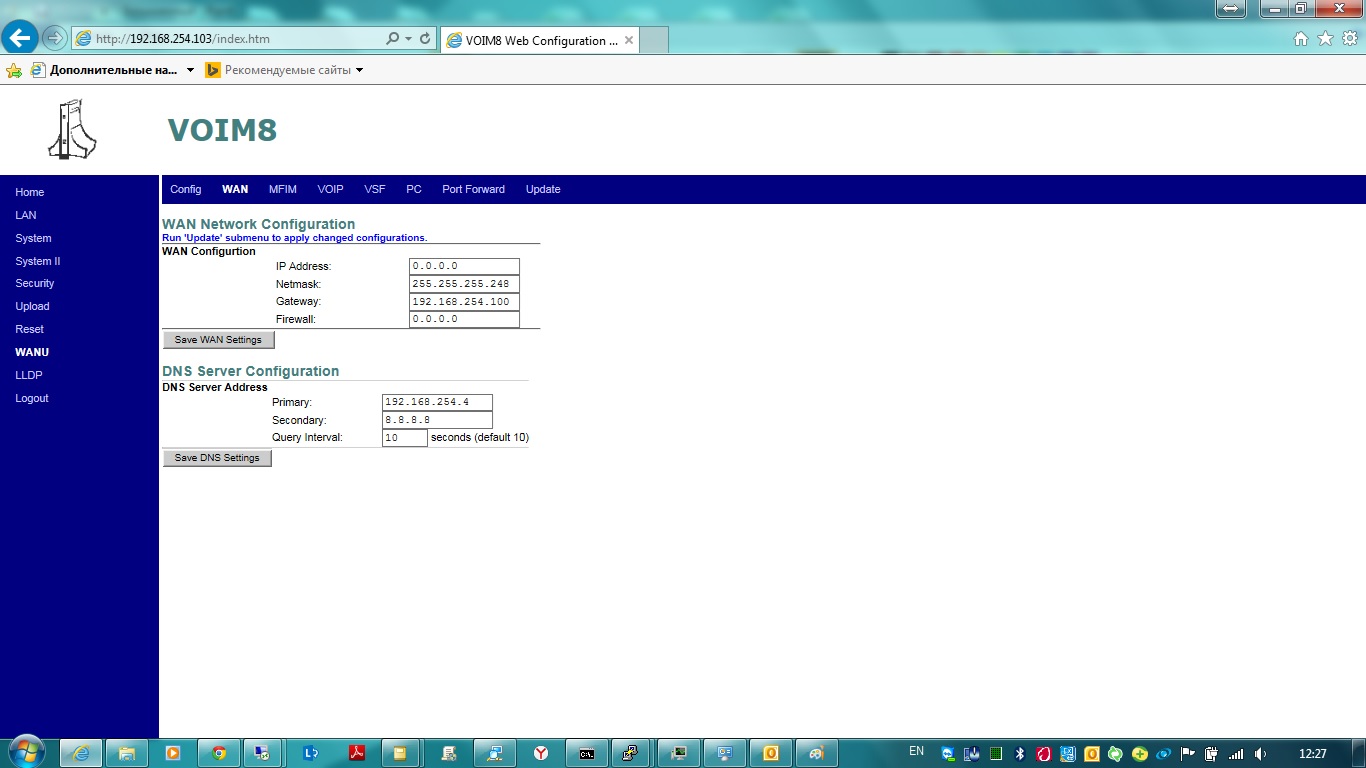Click the Bluetooth icon in system tray
This screenshot has height=768, width=1366.
(x=1020, y=753)
